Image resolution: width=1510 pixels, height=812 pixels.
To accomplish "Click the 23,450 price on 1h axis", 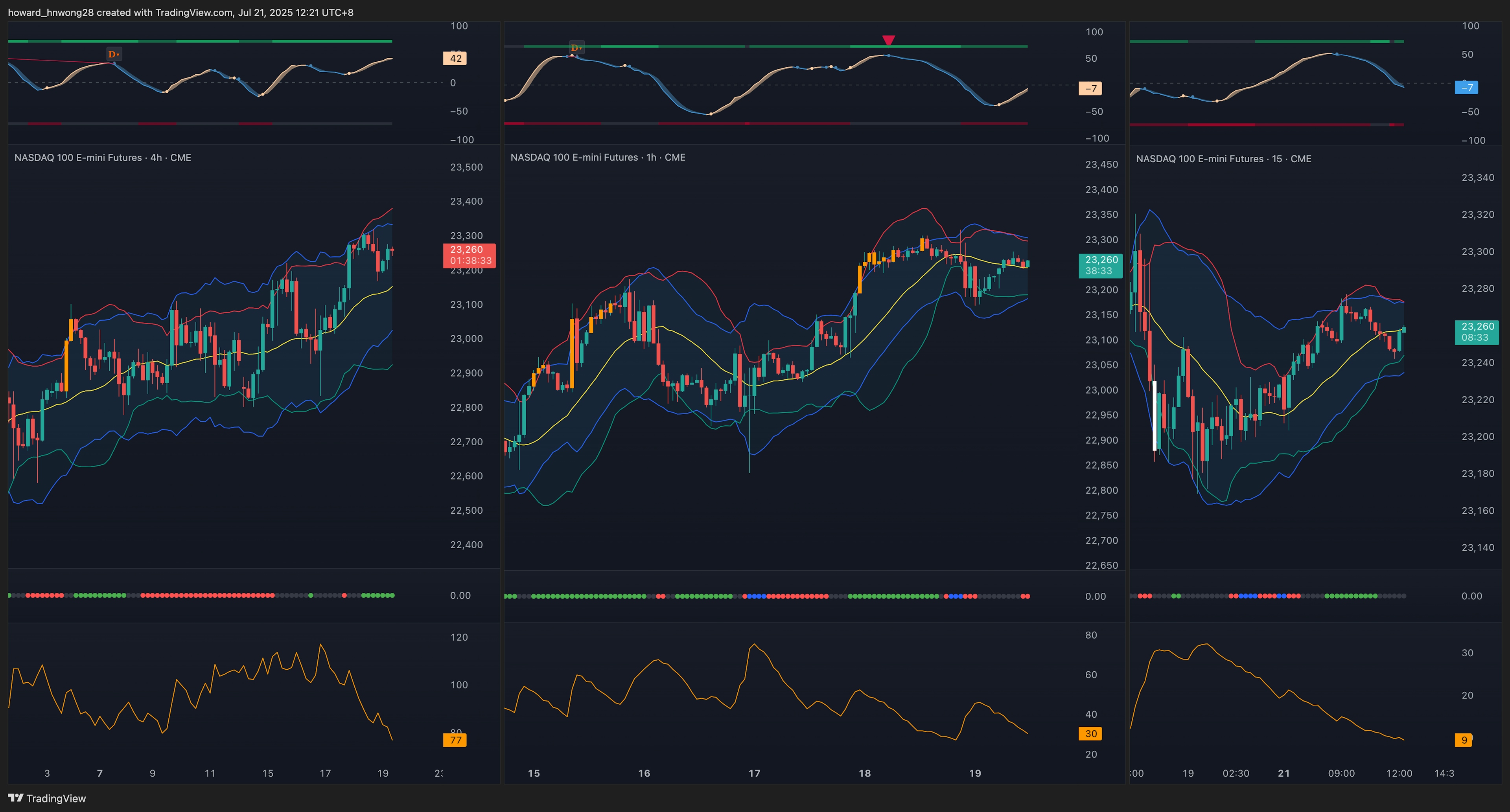I will (1101, 165).
